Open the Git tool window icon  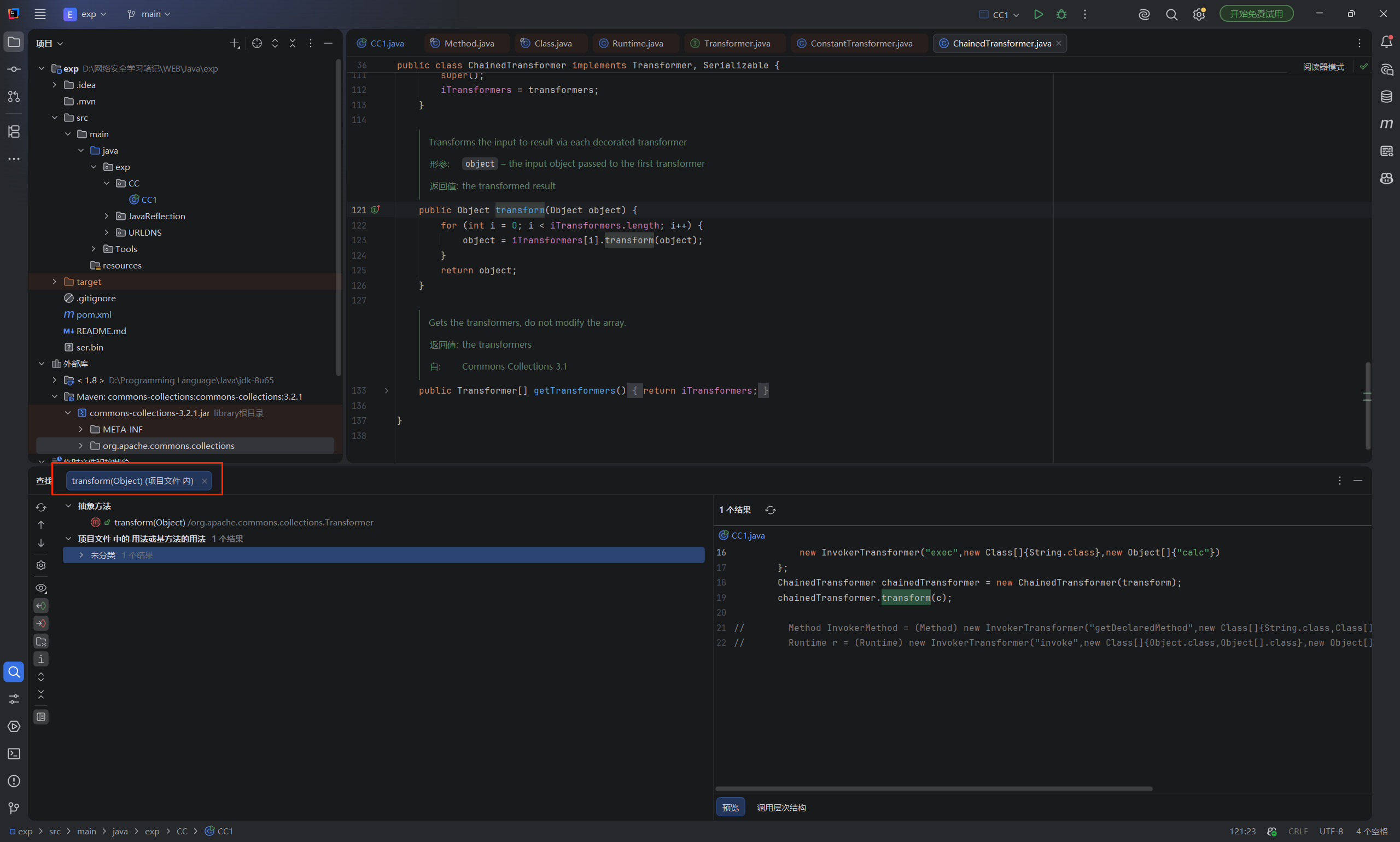14,808
